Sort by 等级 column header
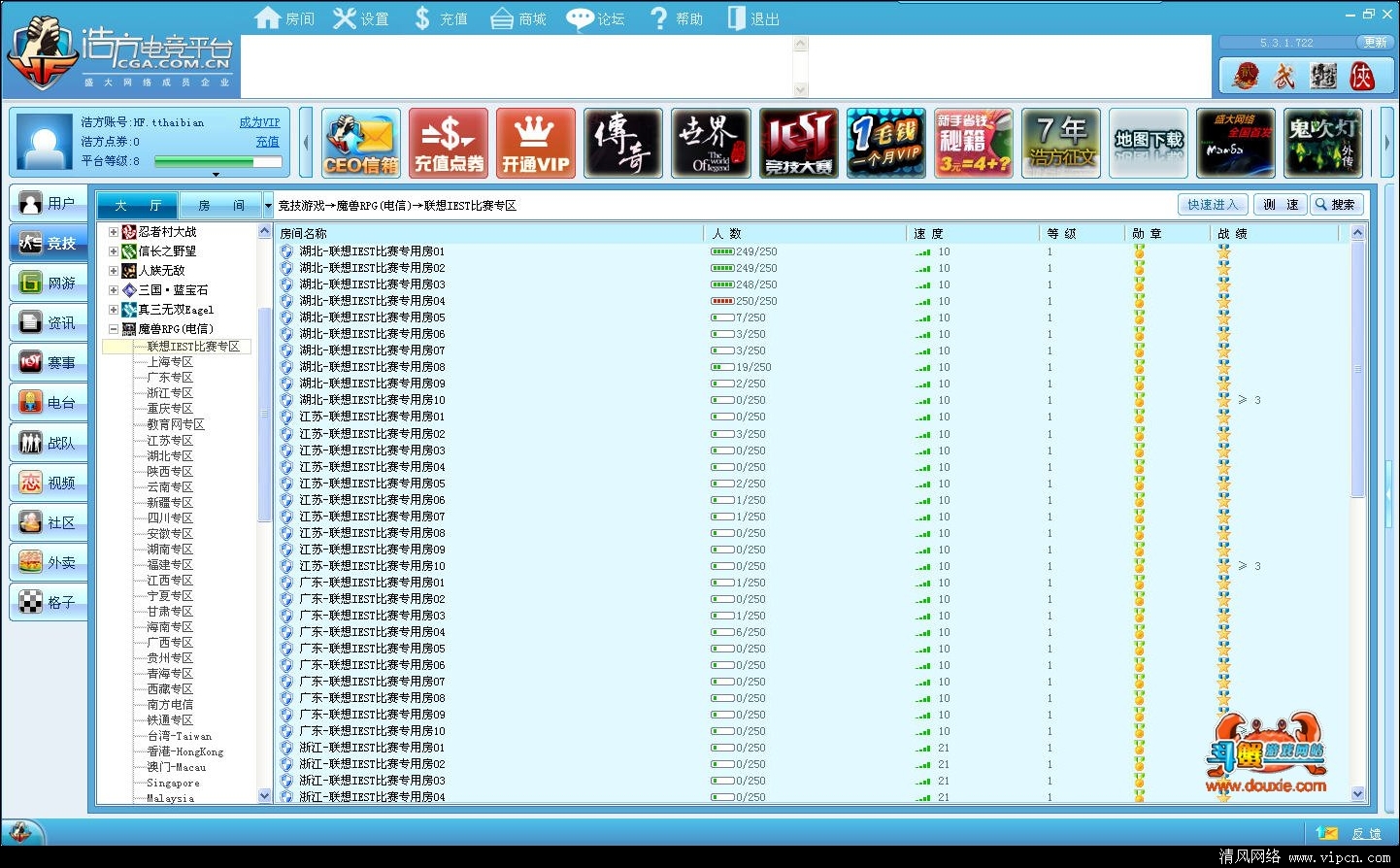The image size is (1400, 868). [x=1082, y=233]
